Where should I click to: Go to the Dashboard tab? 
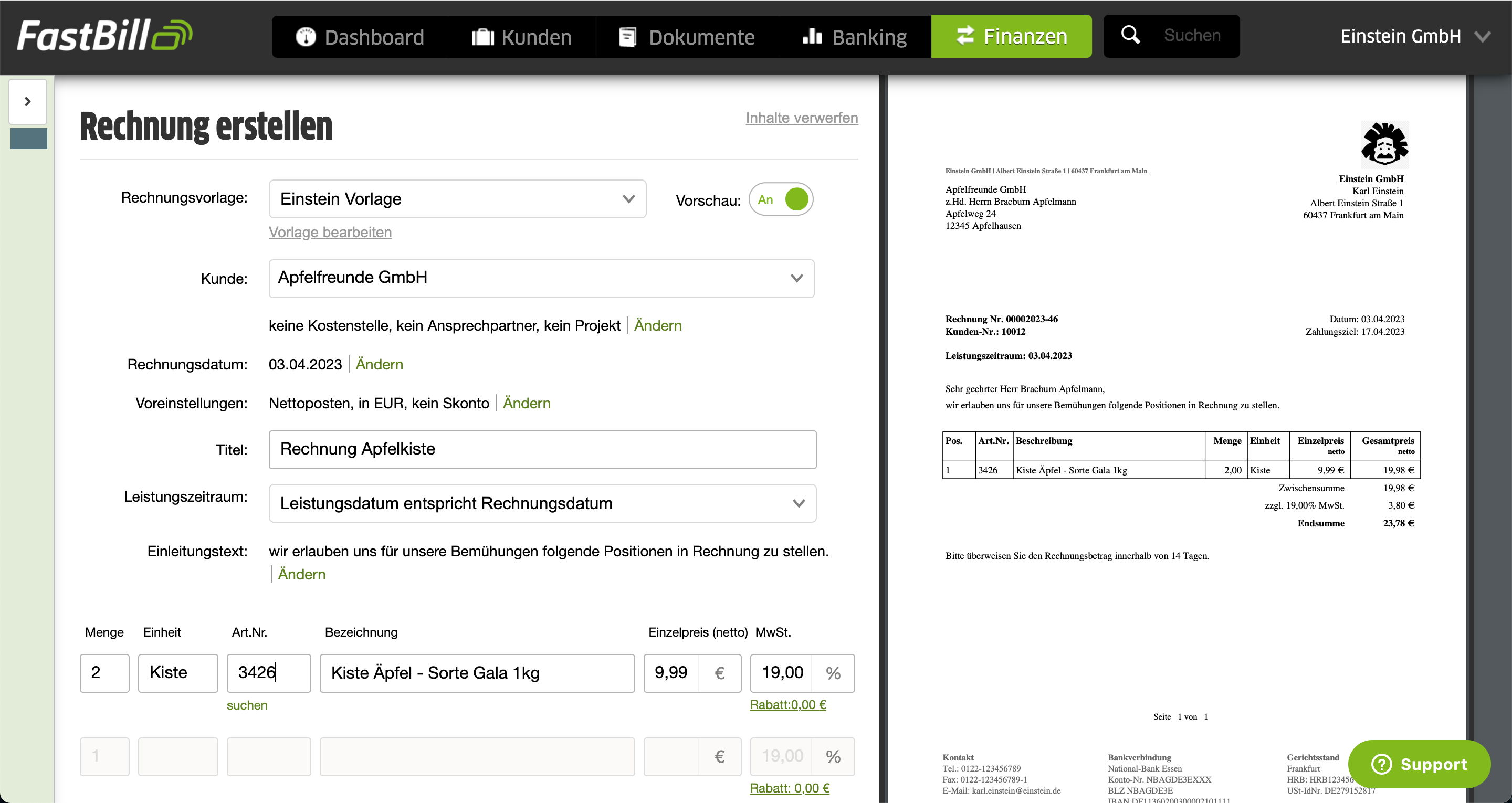pyautogui.click(x=360, y=37)
